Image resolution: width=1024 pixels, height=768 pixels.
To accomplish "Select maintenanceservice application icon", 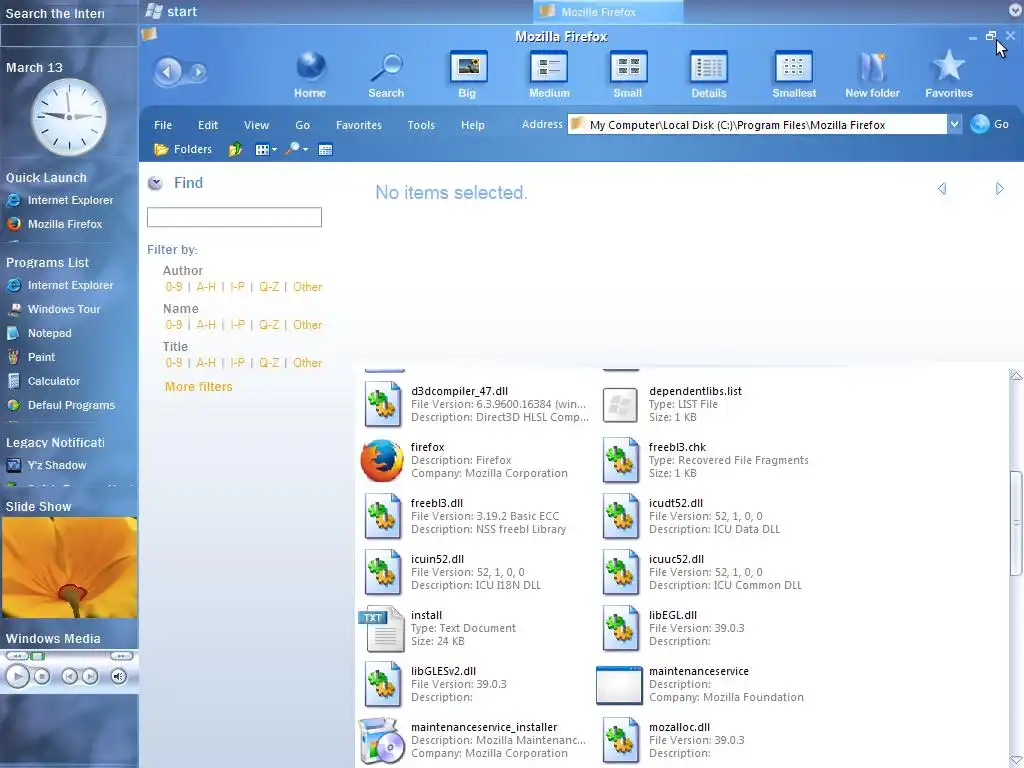I will coord(619,684).
